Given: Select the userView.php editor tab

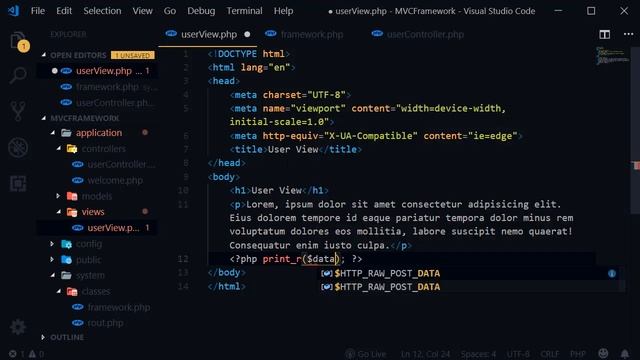Looking at the screenshot, I should pos(208,35).
